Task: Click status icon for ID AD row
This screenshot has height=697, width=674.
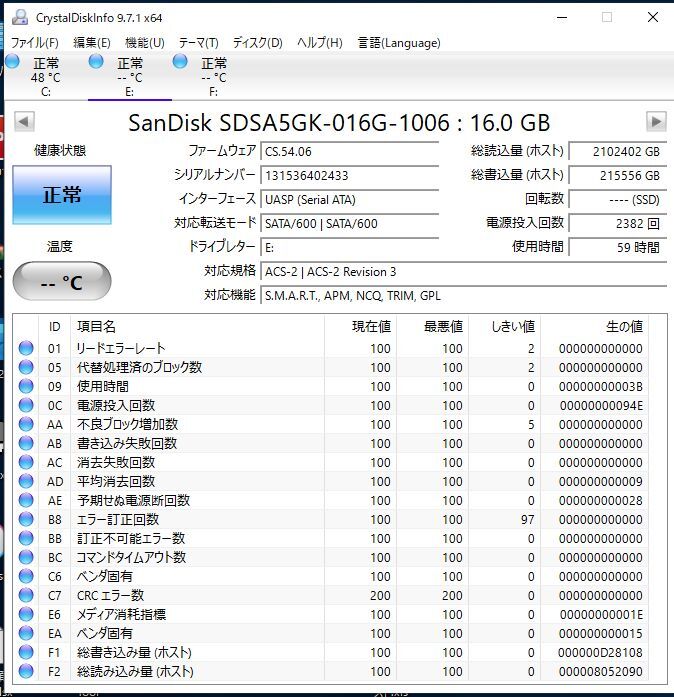Action: point(26,481)
